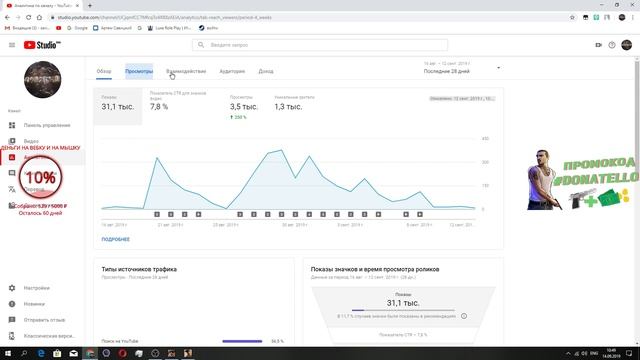
Task: Click the YouTube Studio logo
Action: coord(42,45)
